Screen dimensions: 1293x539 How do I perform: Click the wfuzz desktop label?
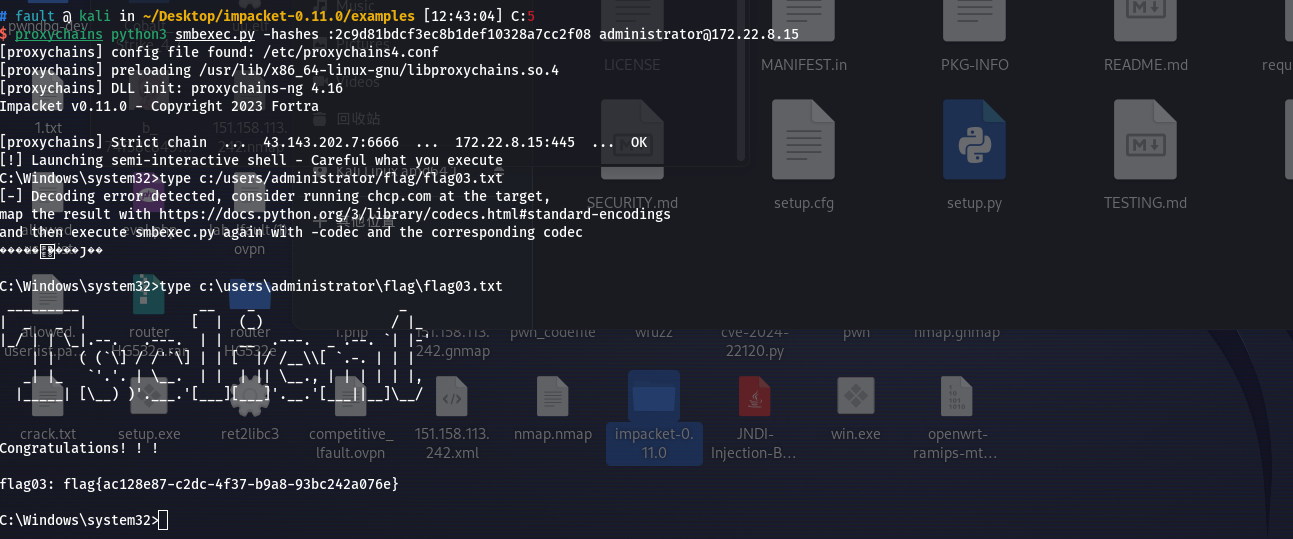654,332
